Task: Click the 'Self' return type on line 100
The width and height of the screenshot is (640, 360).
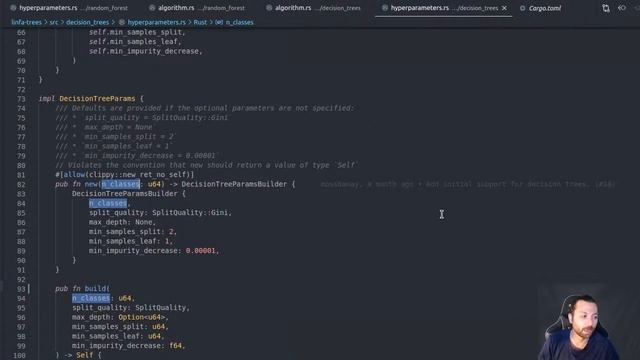Action: pos(84,355)
